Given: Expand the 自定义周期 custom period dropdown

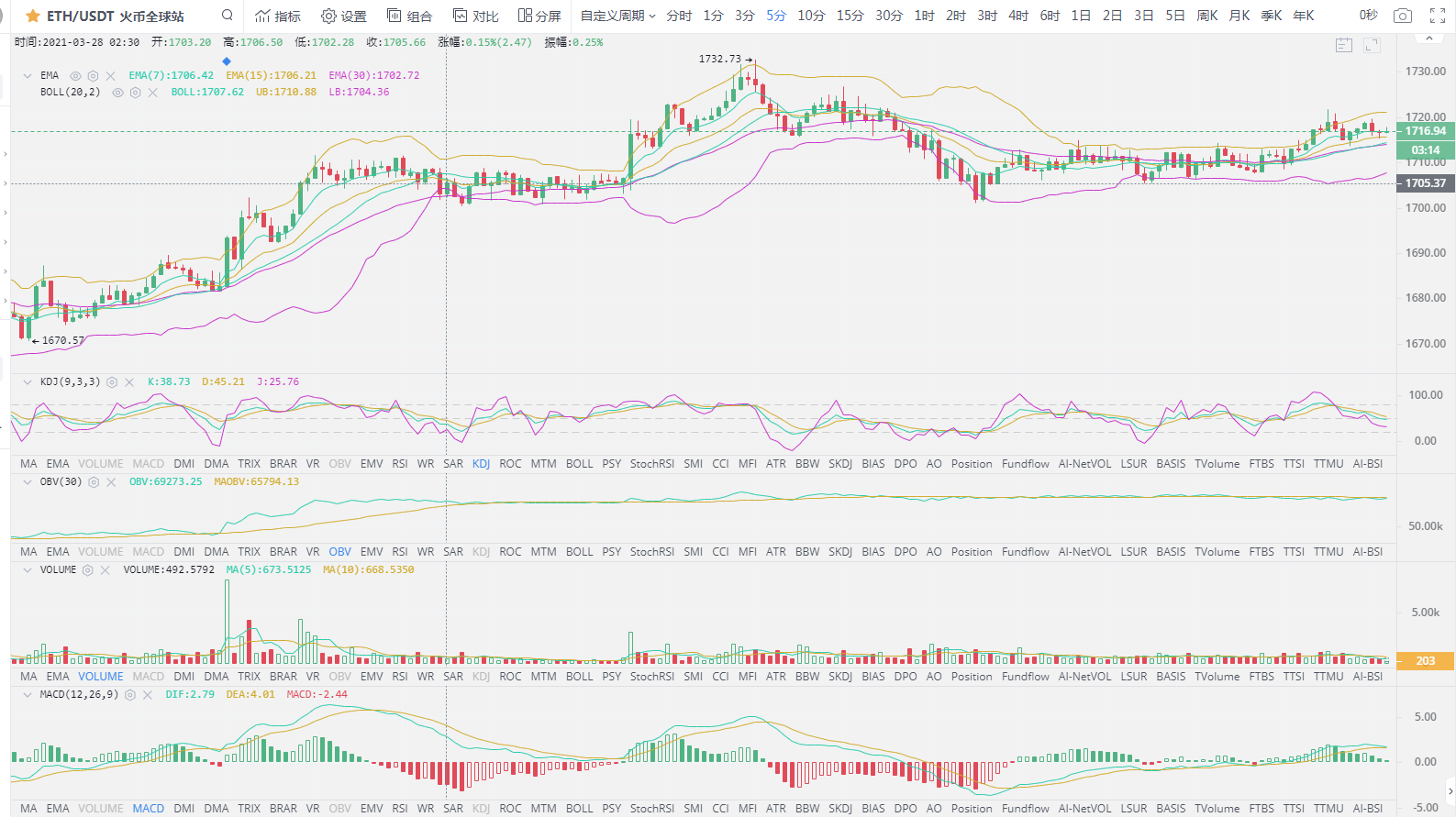Looking at the screenshot, I should pos(617,17).
